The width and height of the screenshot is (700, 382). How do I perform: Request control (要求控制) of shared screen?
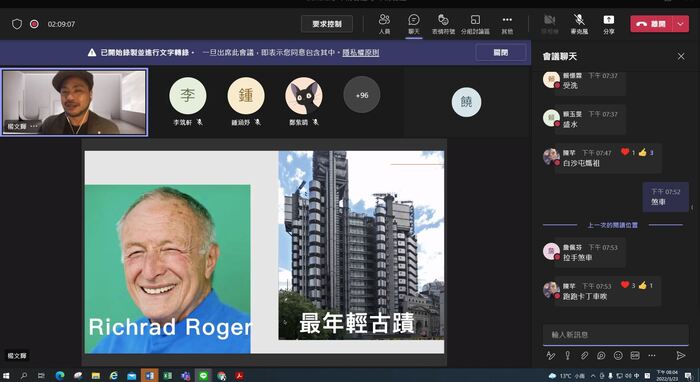pyautogui.click(x=327, y=24)
